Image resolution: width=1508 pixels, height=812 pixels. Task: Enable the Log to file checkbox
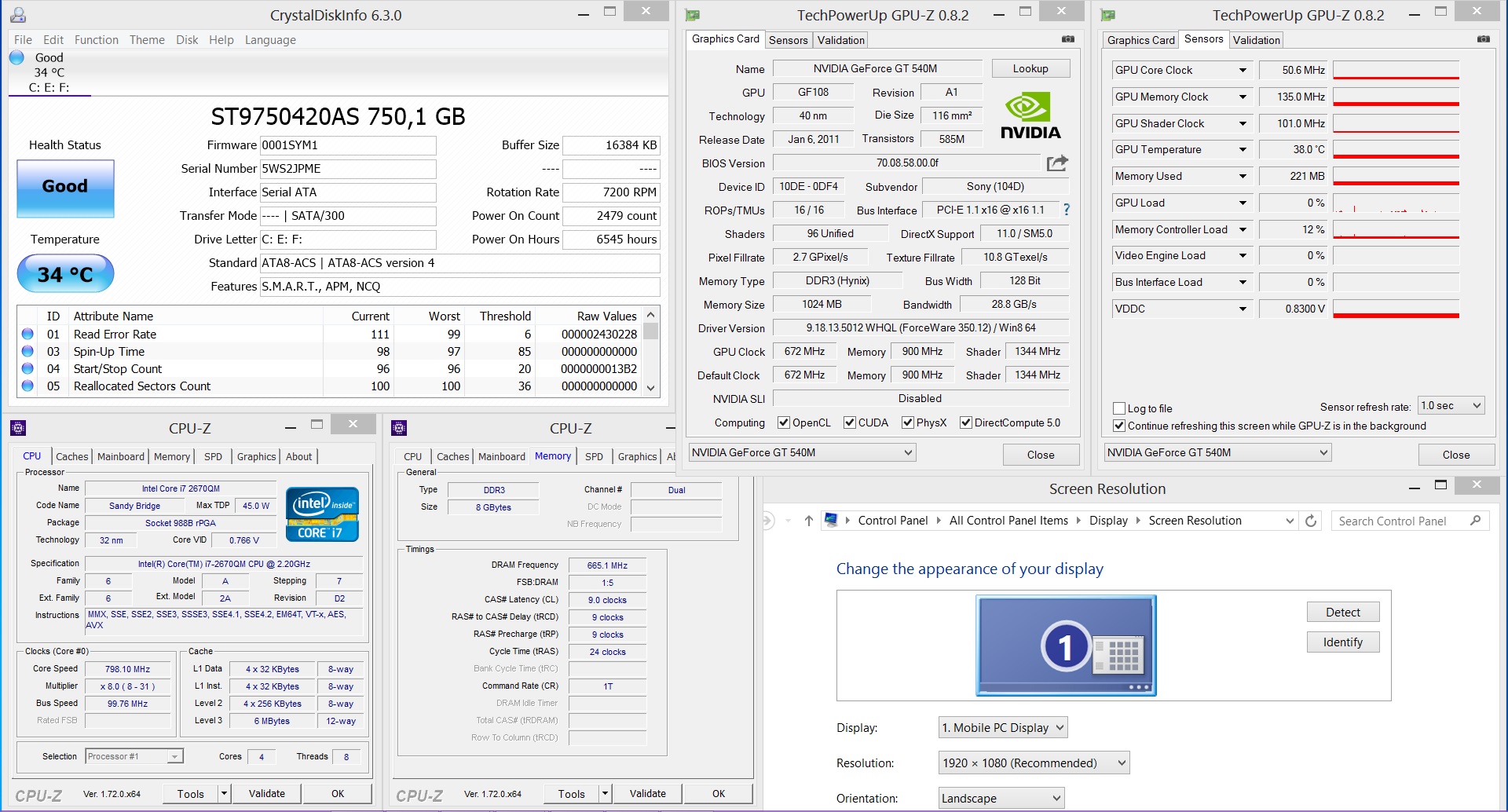click(x=1119, y=408)
